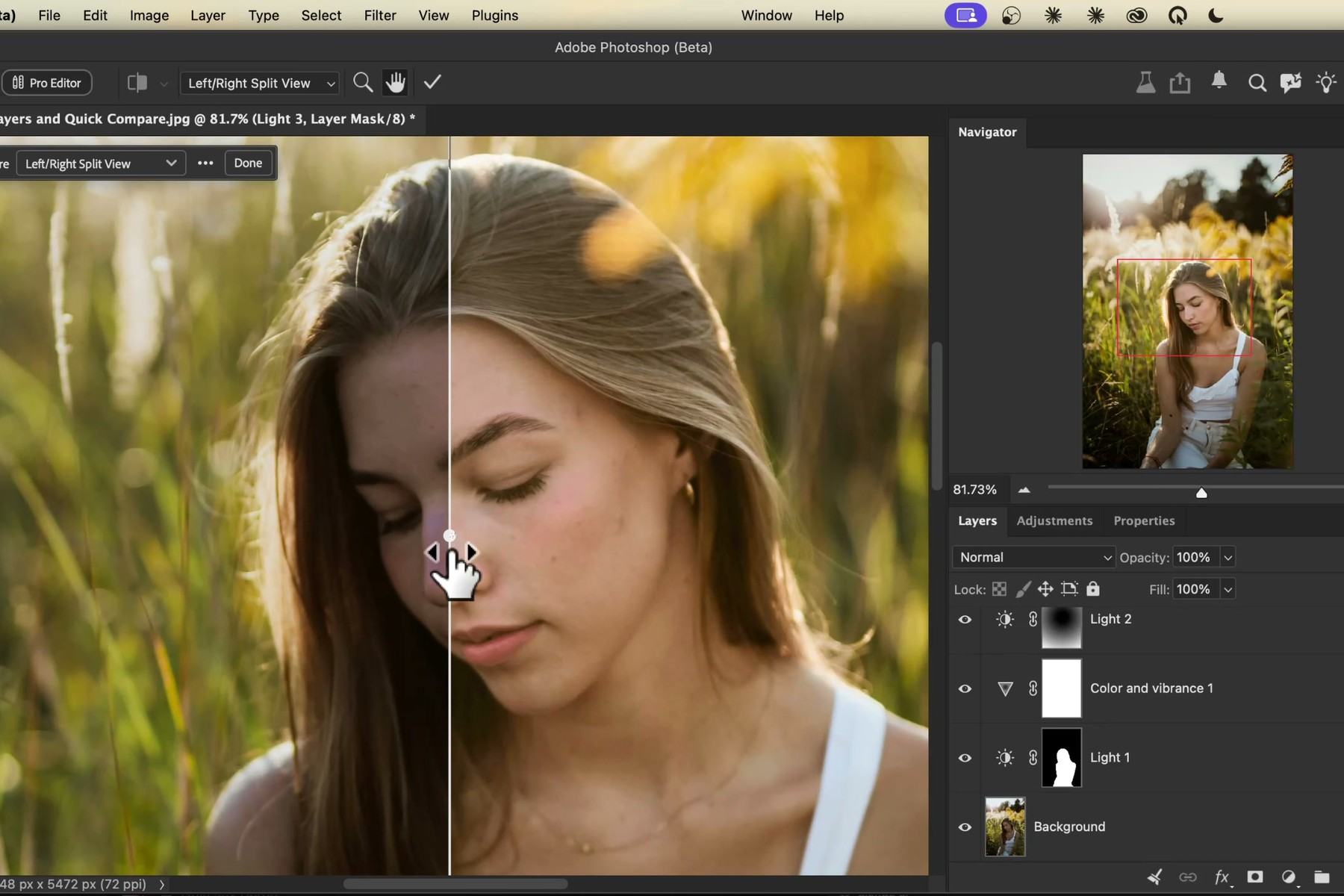Open the Filter menu

[380, 15]
